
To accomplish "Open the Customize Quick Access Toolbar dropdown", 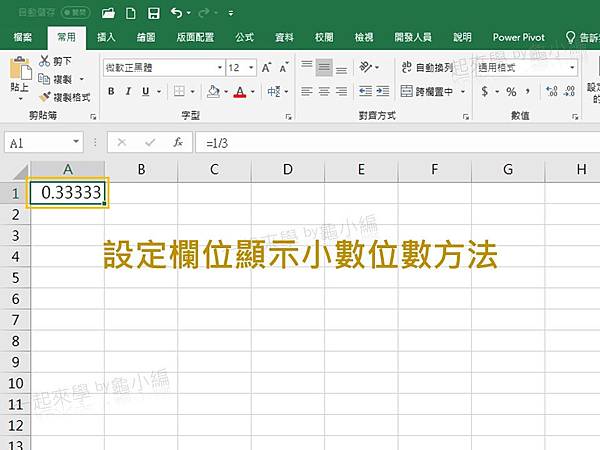I will pos(231,13).
